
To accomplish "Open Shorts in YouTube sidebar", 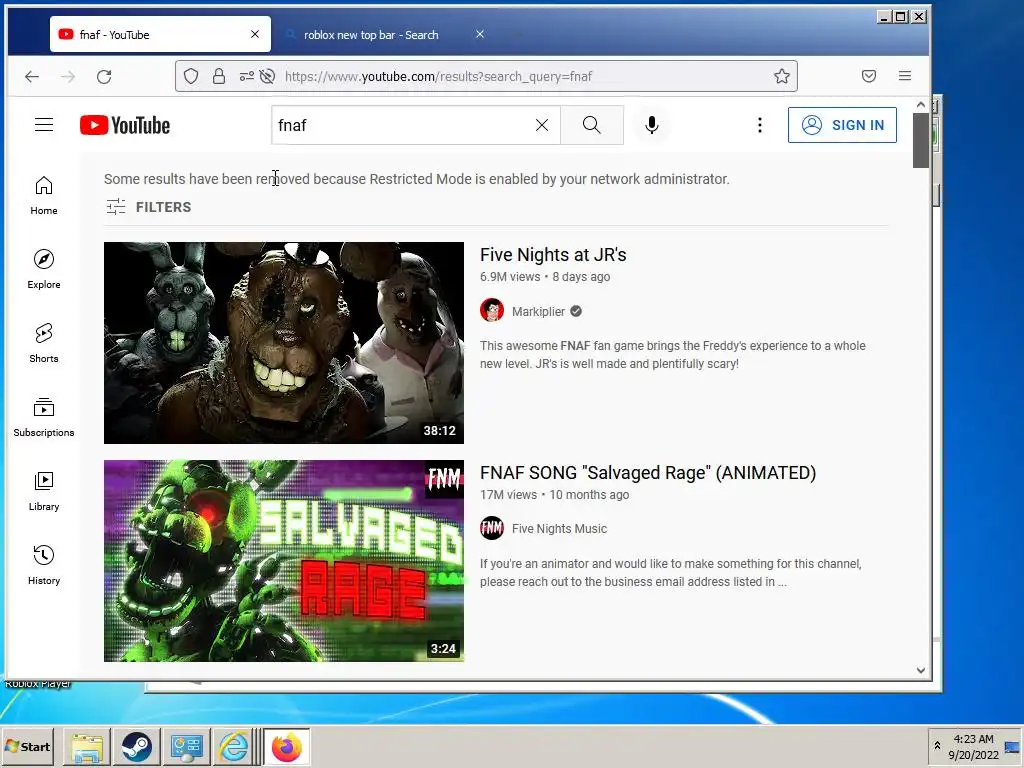I will pos(44,343).
